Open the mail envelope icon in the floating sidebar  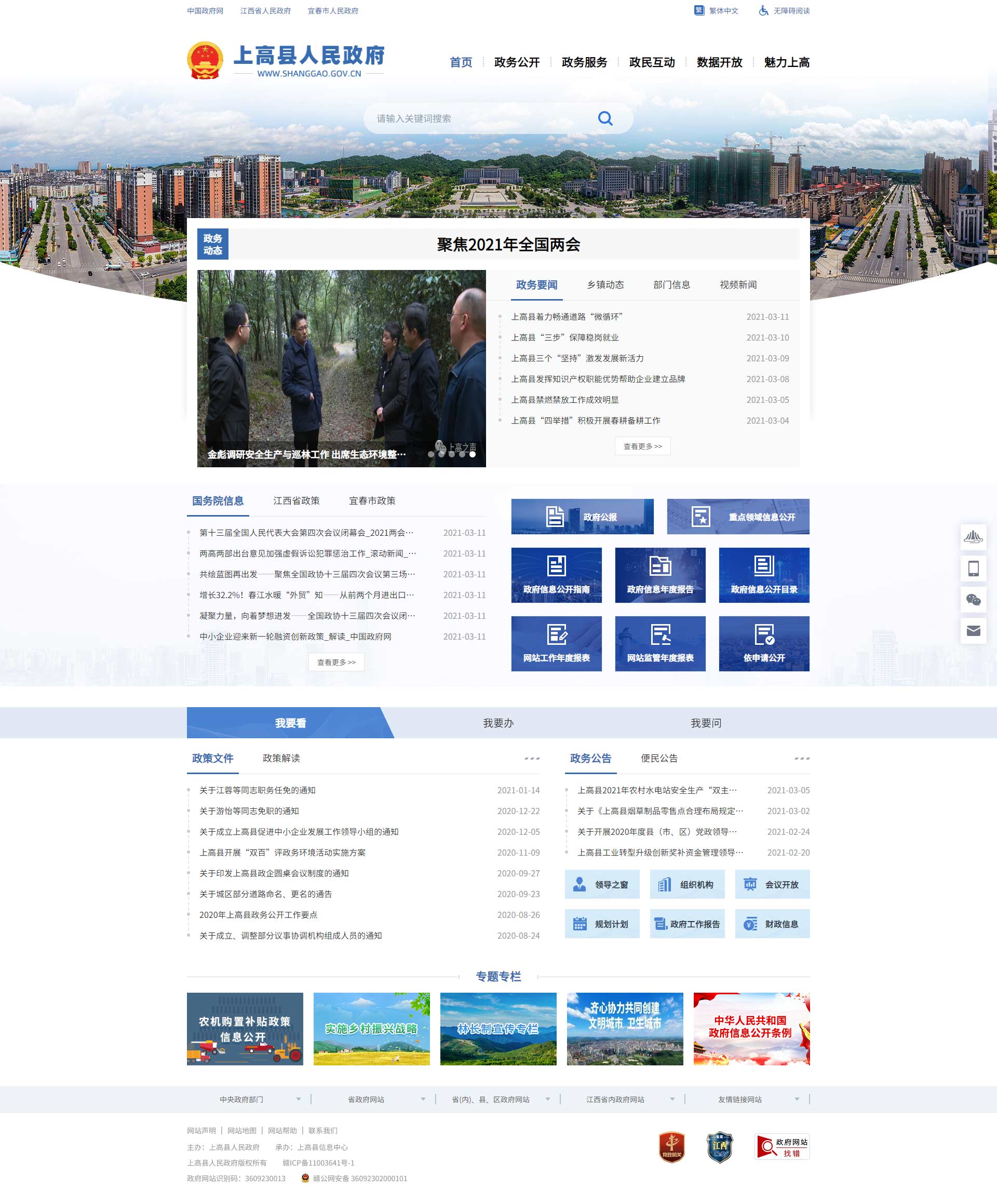pyautogui.click(x=973, y=631)
